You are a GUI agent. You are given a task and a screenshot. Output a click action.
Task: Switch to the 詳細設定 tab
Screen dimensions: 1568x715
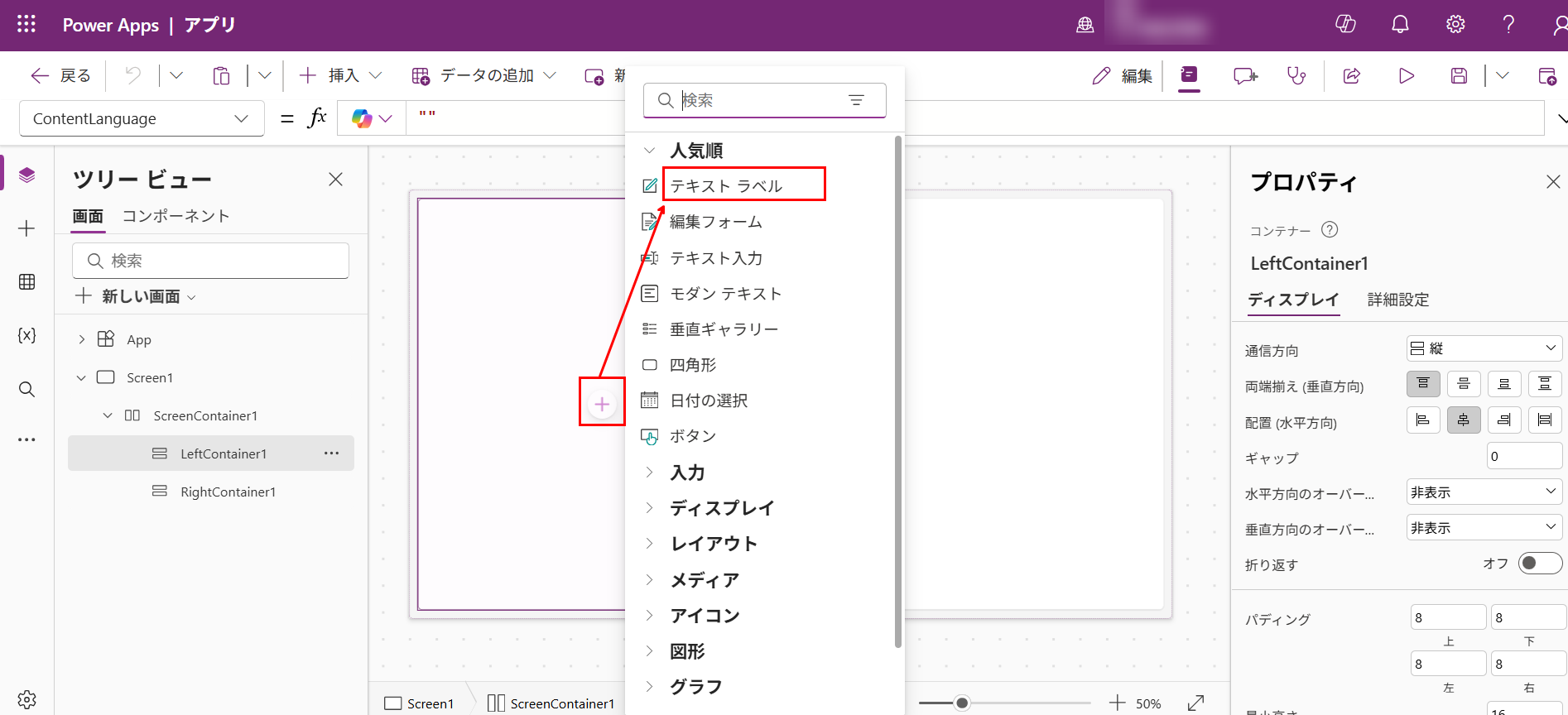click(1397, 300)
